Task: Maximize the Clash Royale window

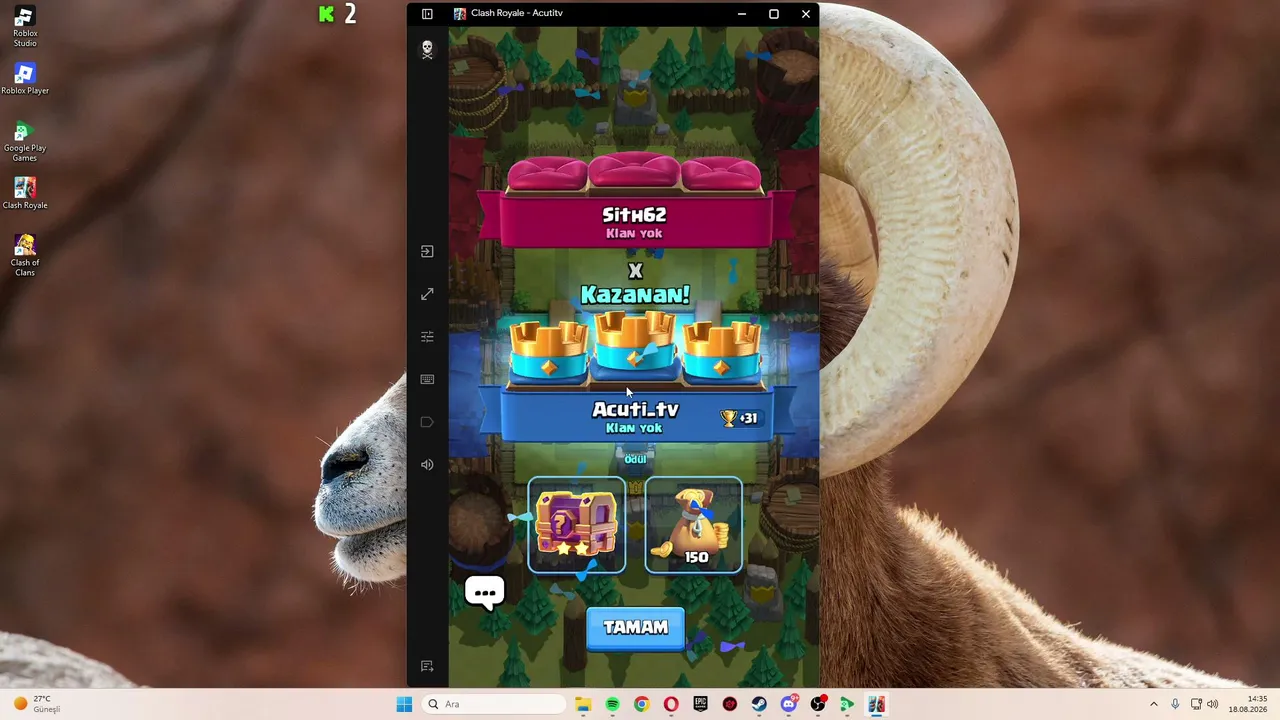Action: coord(773,14)
